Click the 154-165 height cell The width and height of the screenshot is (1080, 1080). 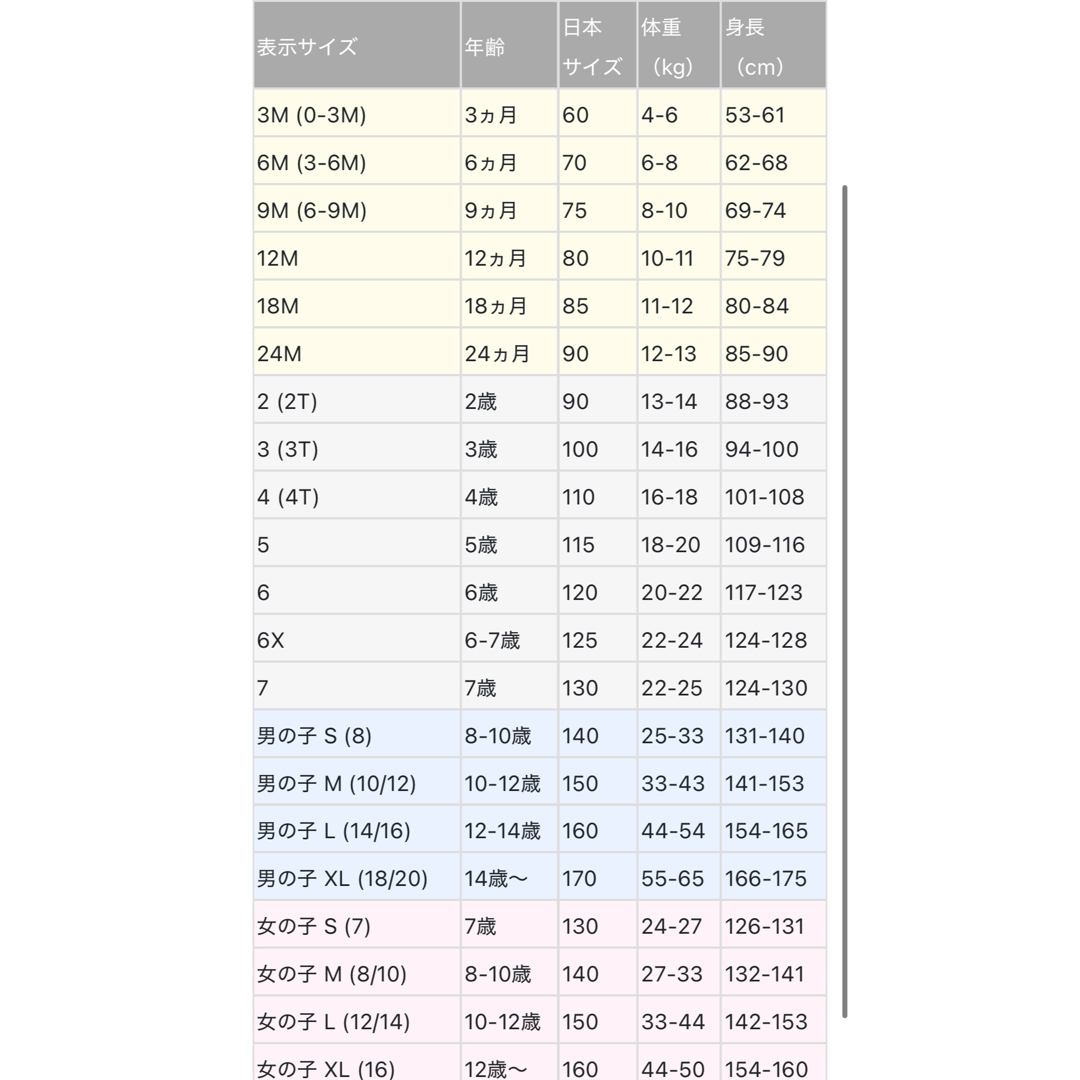(773, 831)
